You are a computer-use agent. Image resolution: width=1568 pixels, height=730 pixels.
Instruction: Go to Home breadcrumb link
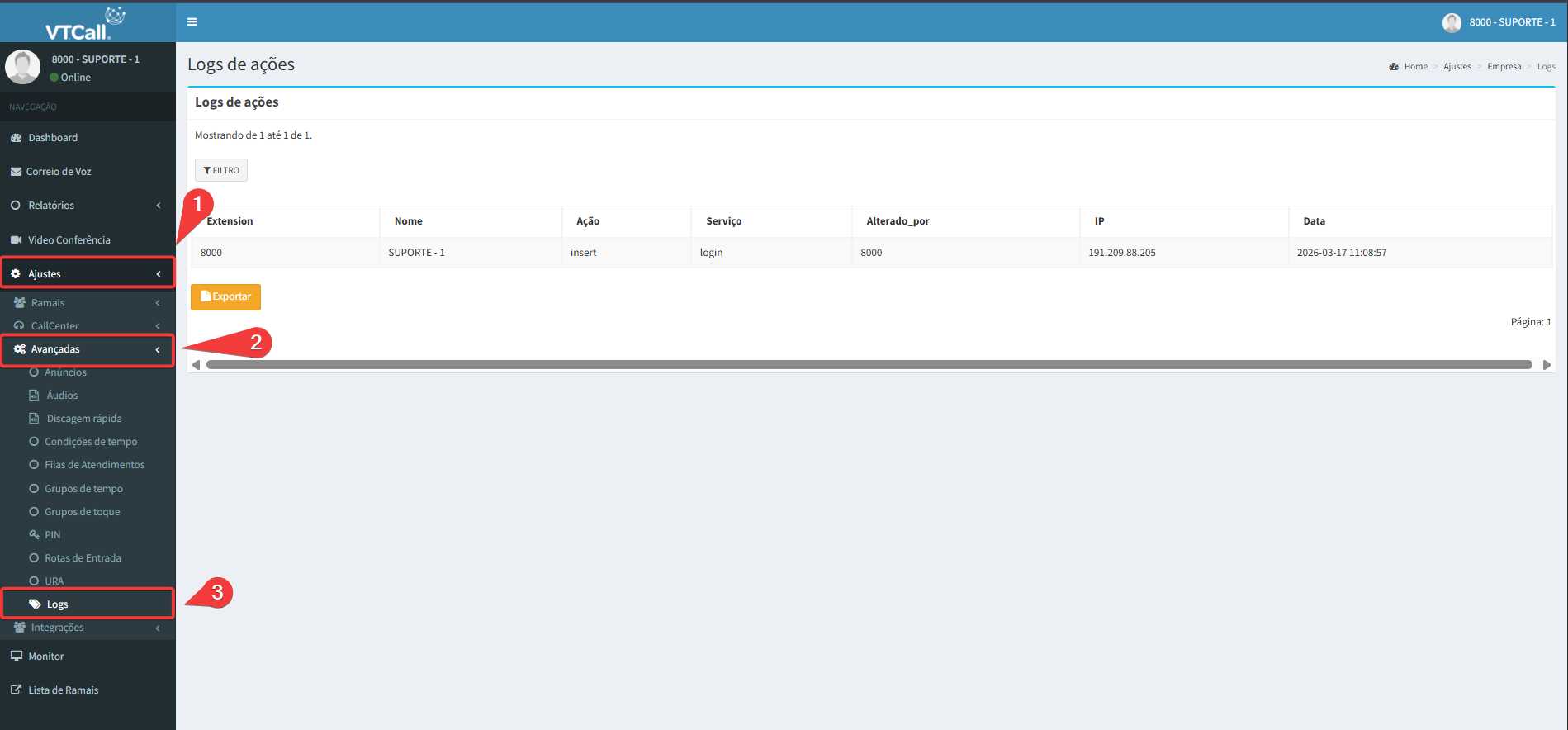click(x=1415, y=67)
